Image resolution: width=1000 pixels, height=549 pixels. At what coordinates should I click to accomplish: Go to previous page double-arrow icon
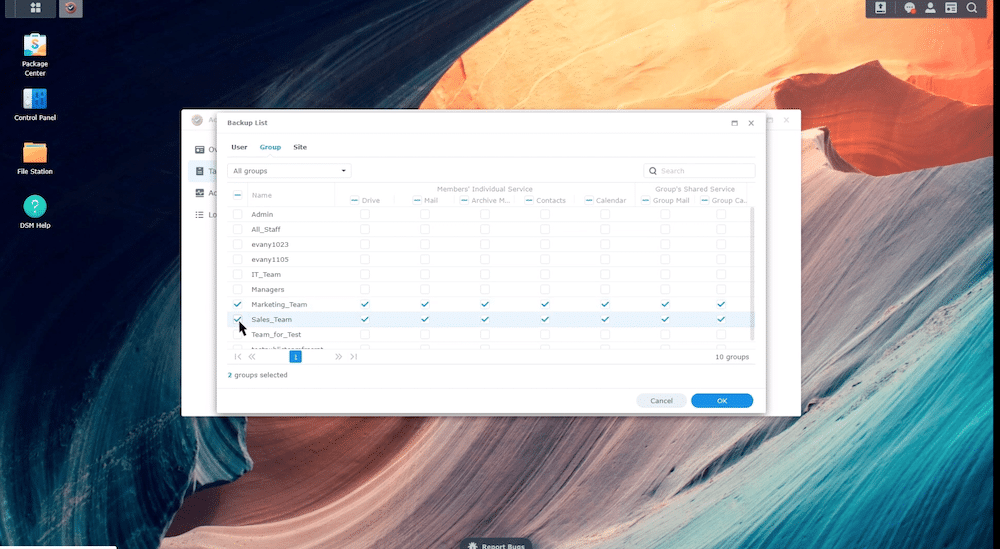tap(252, 356)
